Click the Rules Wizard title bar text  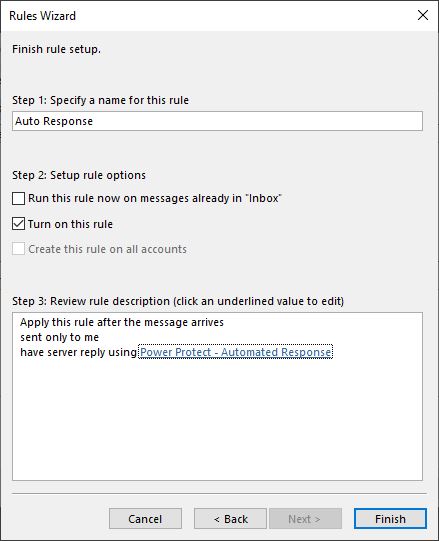tap(42, 16)
